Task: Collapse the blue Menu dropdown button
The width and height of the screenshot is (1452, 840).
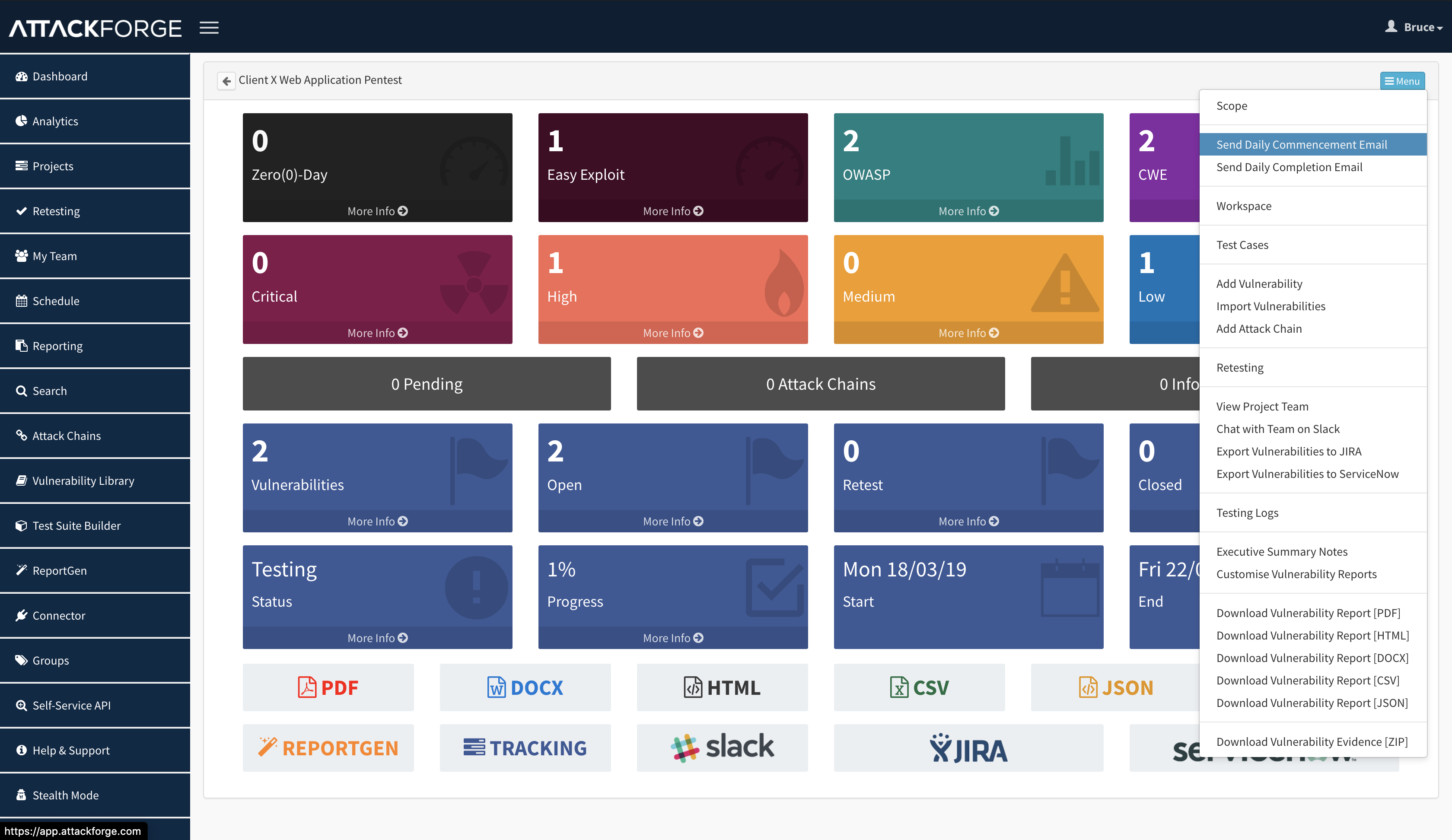Action: pos(1402,81)
